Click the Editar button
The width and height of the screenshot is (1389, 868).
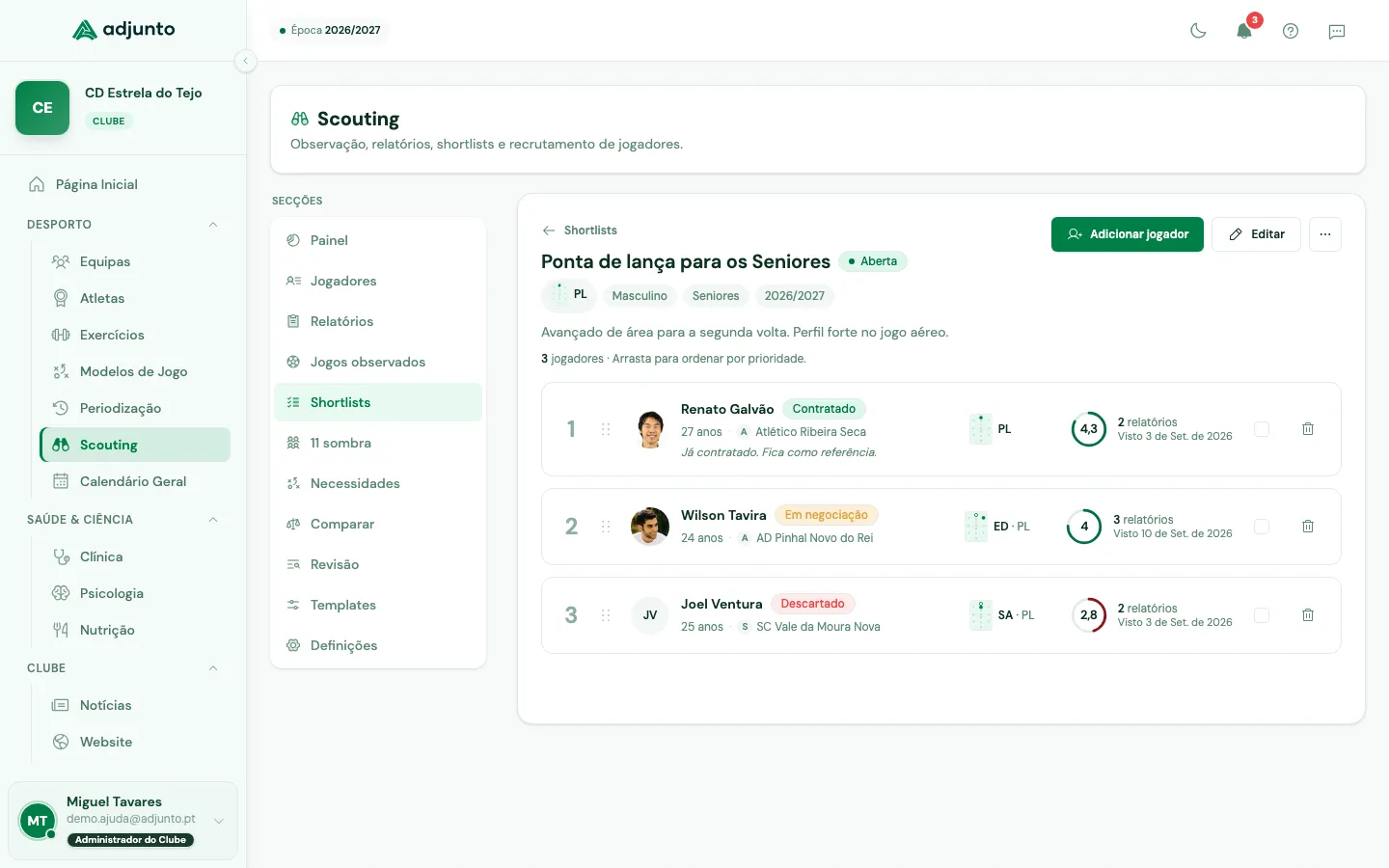click(1256, 234)
